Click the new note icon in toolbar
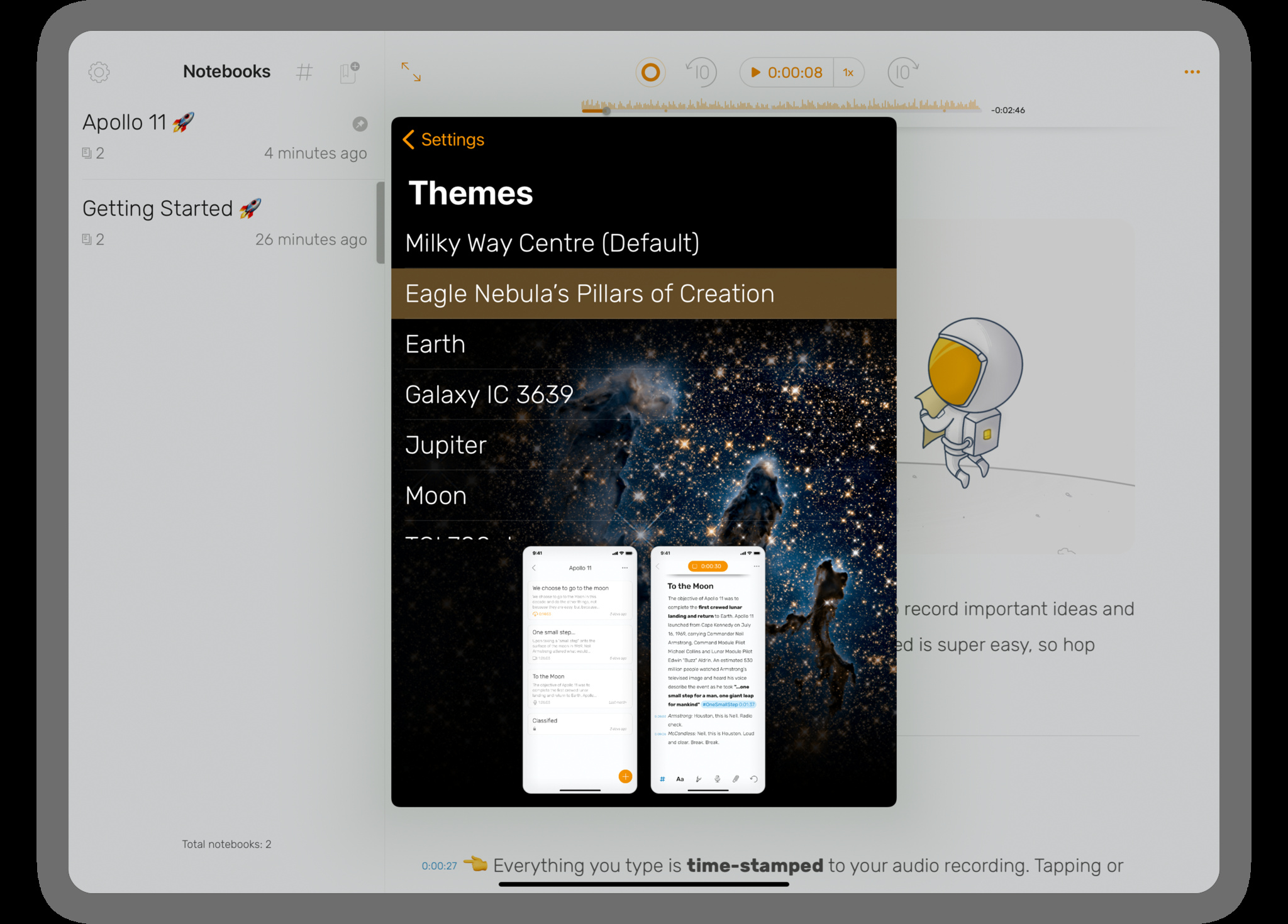This screenshot has height=924, width=1288. [x=348, y=70]
